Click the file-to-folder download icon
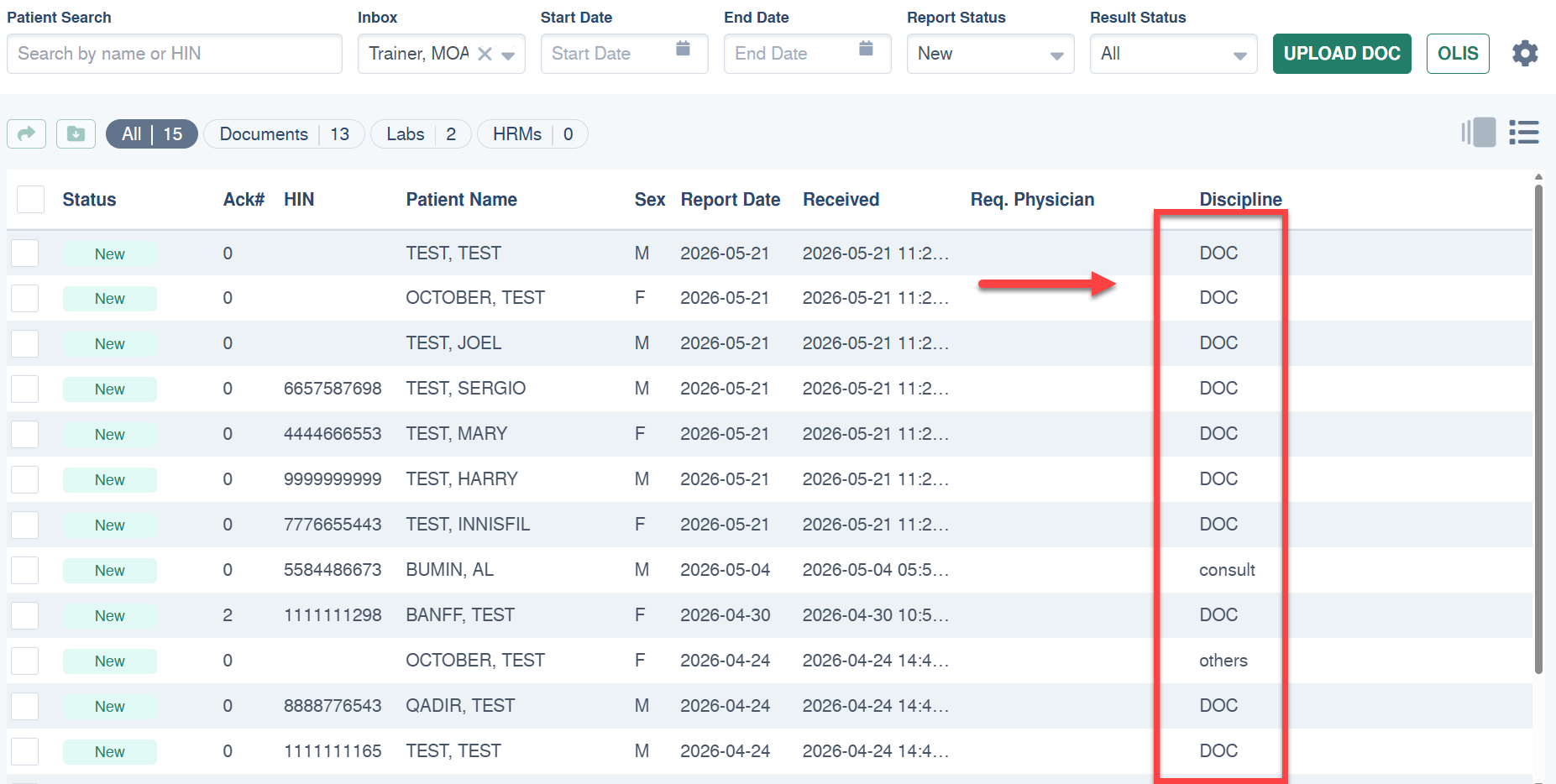 [76, 133]
